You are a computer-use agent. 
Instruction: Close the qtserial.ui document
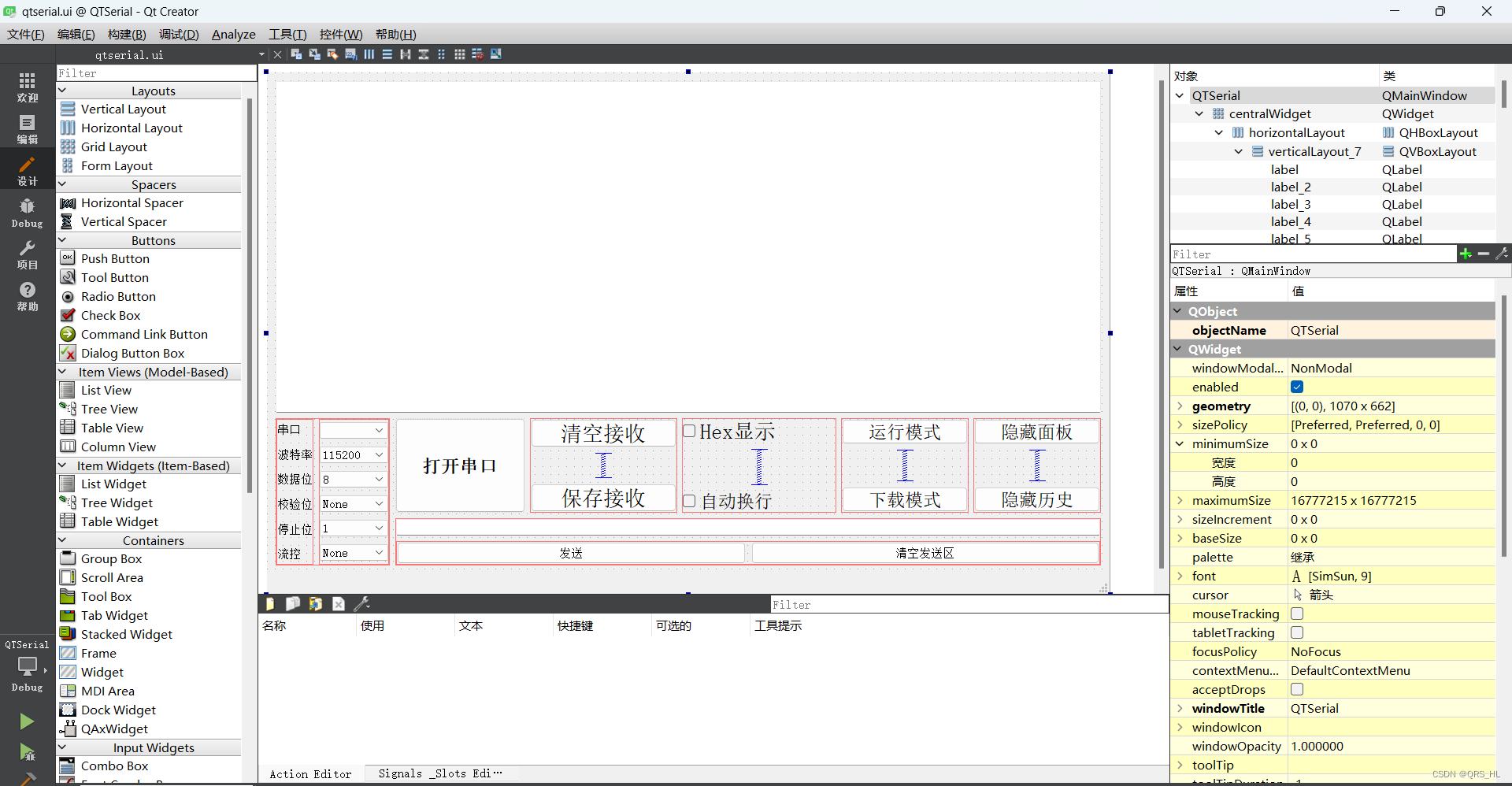[x=277, y=54]
